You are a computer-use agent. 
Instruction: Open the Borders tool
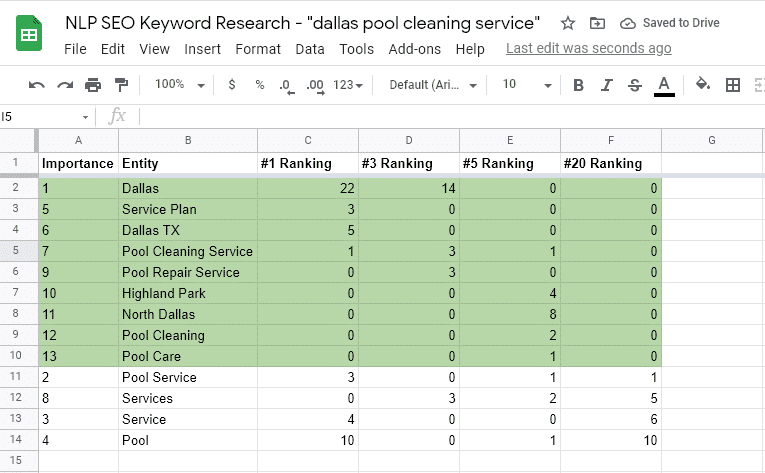tap(733, 85)
